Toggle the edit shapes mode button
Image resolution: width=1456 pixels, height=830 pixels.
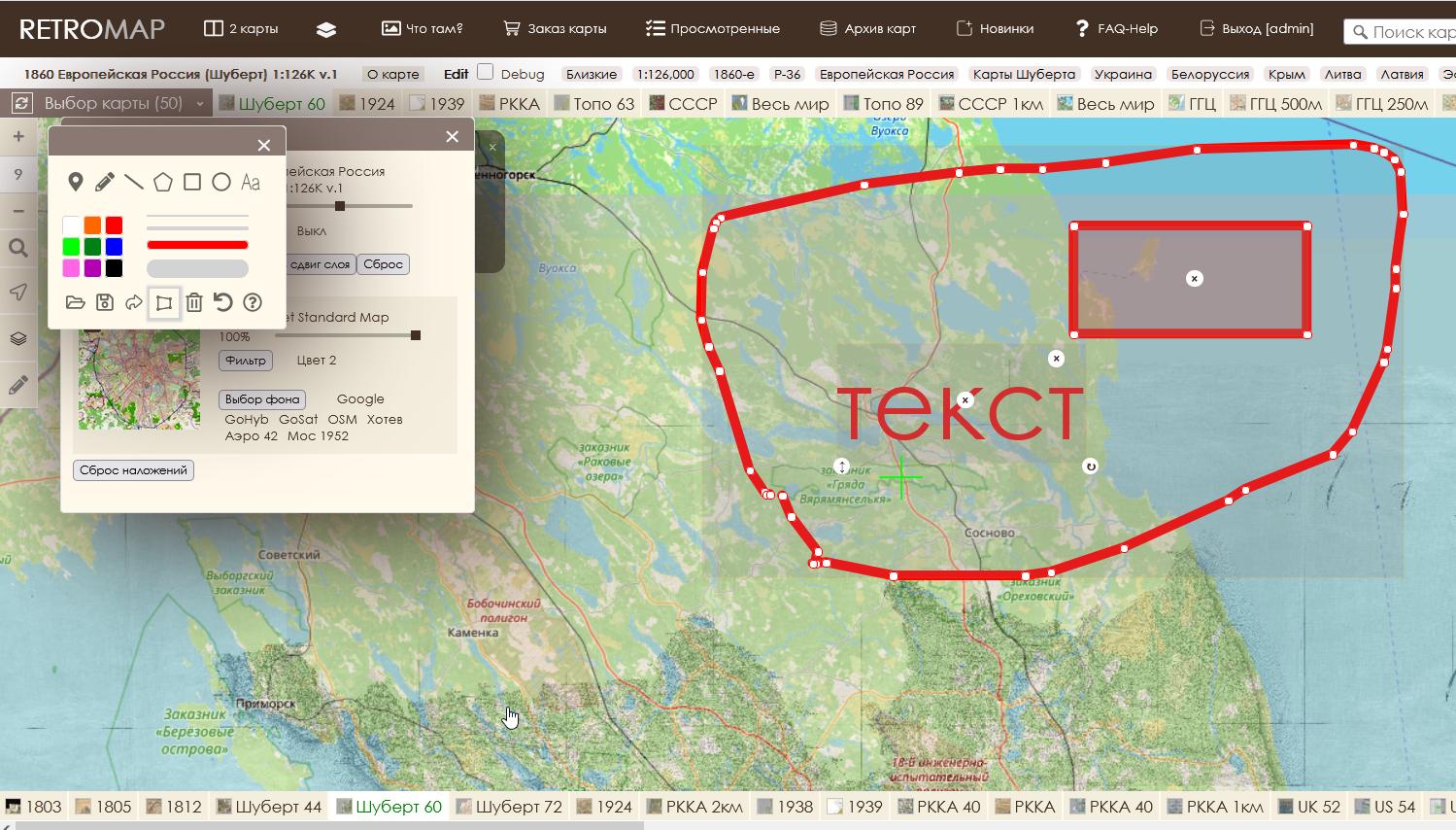click(x=164, y=303)
